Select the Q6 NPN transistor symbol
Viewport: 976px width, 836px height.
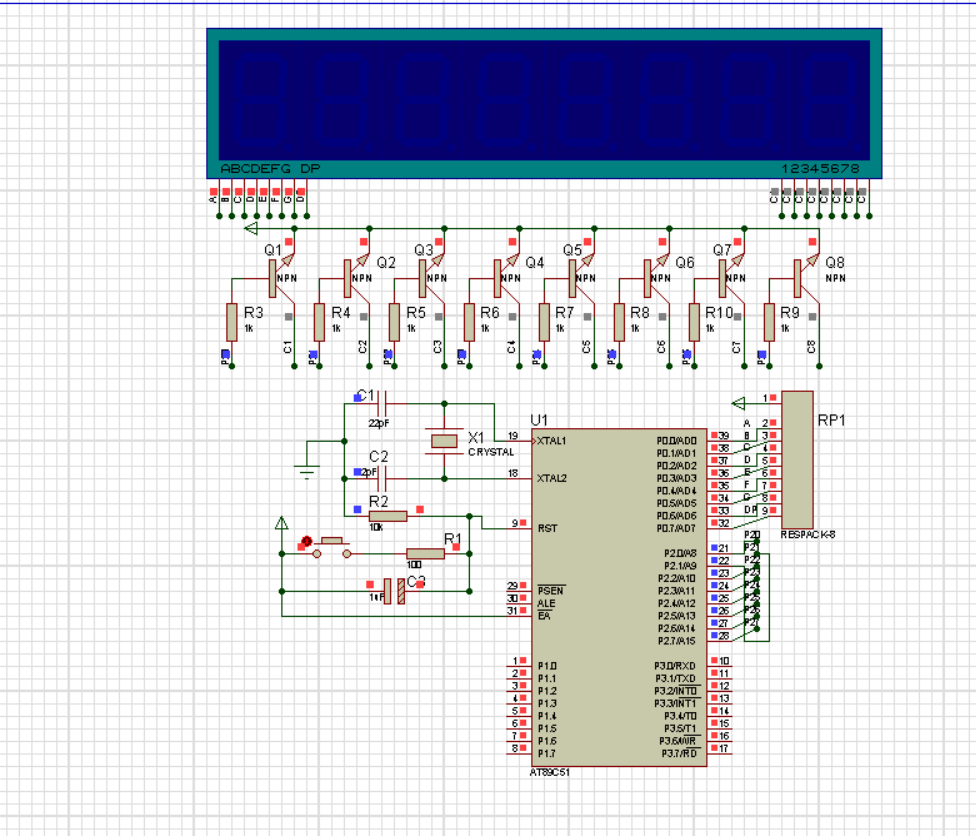pyautogui.click(x=656, y=278)
